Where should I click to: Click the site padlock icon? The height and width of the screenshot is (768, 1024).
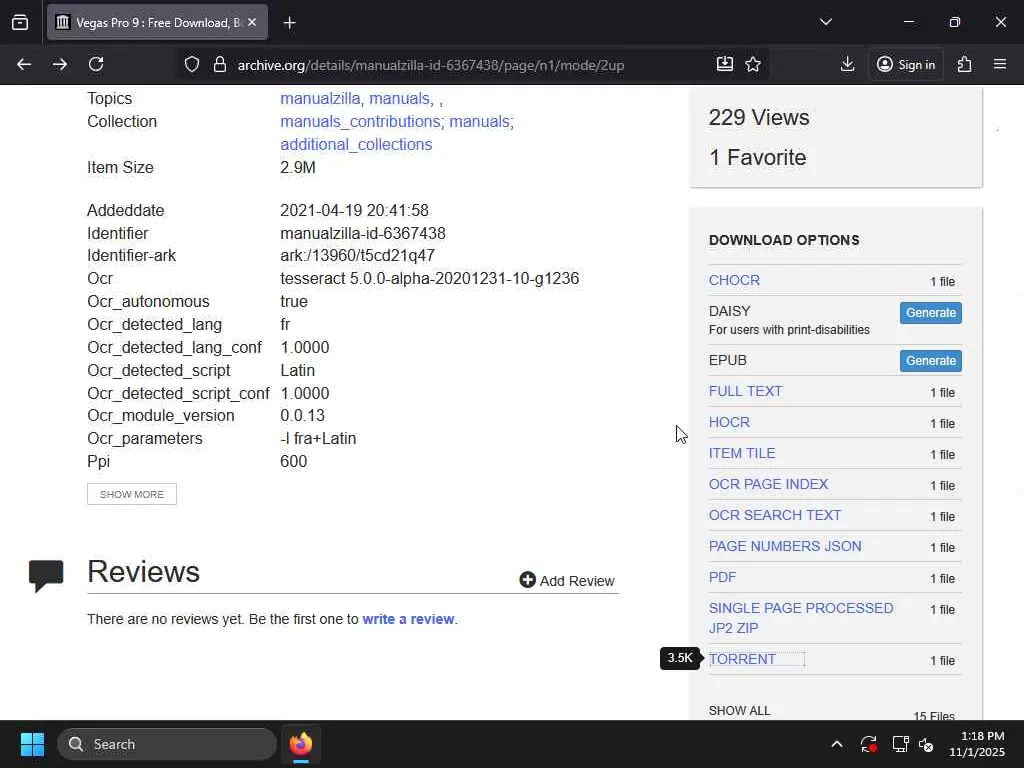220,64
